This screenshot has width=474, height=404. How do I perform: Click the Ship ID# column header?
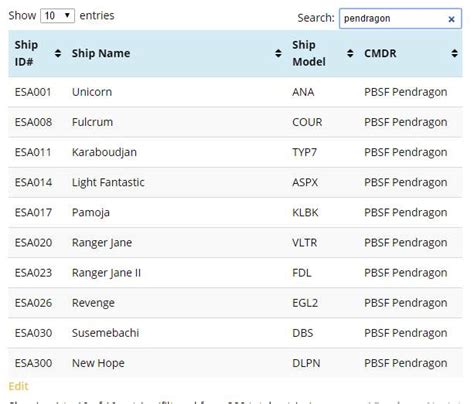pos(37,53)
